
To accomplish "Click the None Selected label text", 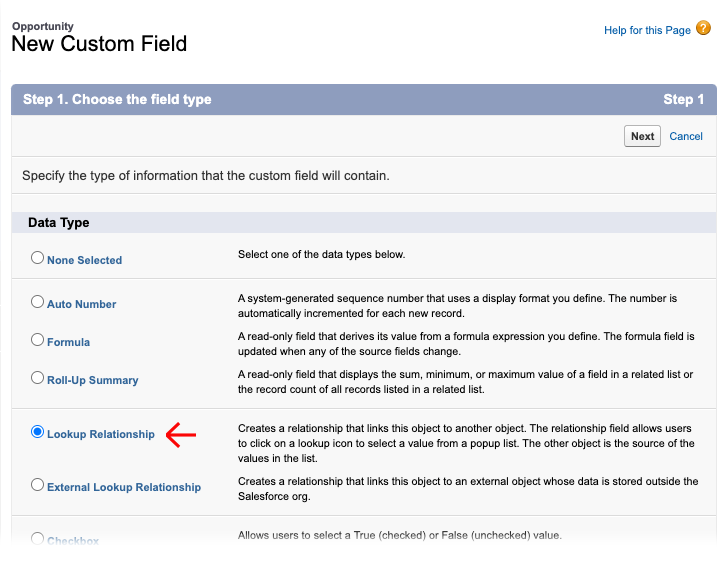I will point(84,260).
